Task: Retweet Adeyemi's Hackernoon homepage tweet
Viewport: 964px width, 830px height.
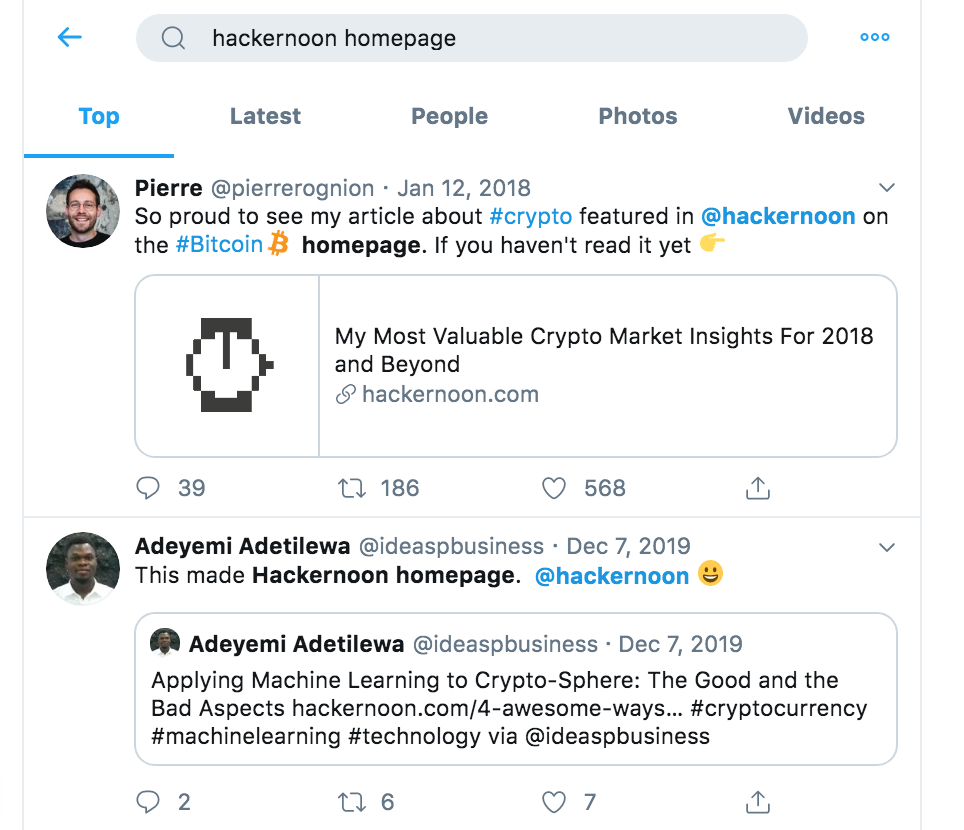Action: [352, 801]
